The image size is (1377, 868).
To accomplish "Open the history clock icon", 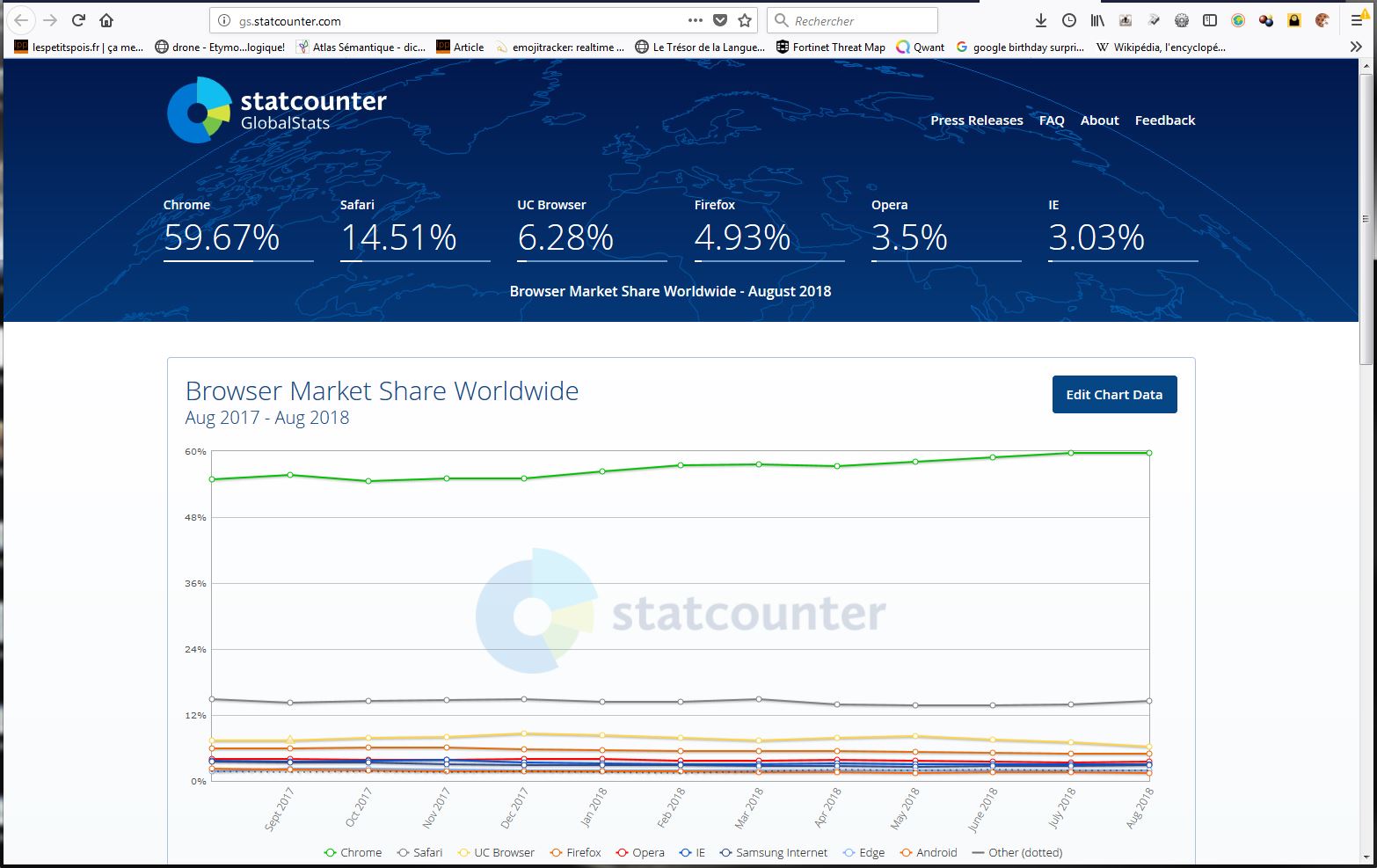I will tap(1069, 20).
